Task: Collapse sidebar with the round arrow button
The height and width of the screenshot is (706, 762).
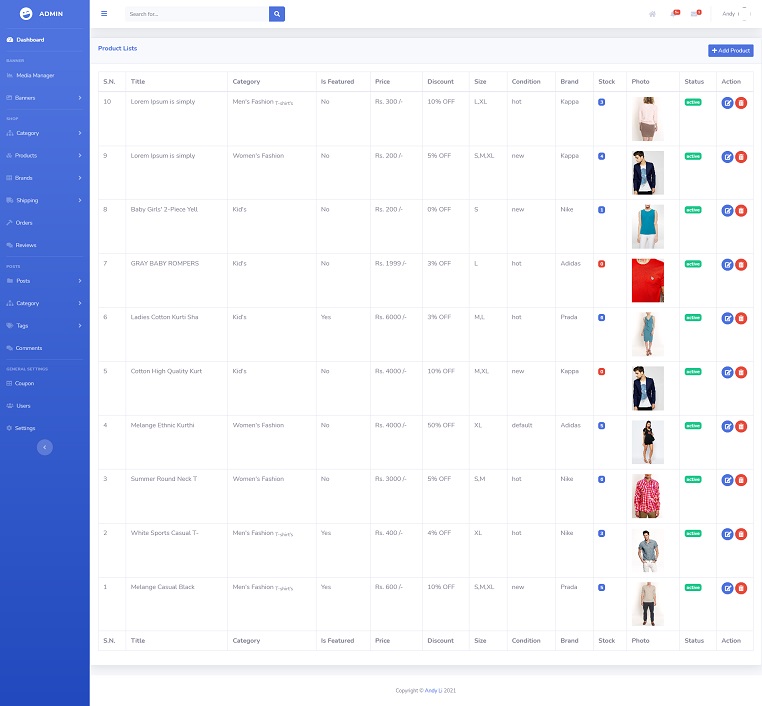Action: click(x=44, y=447)
